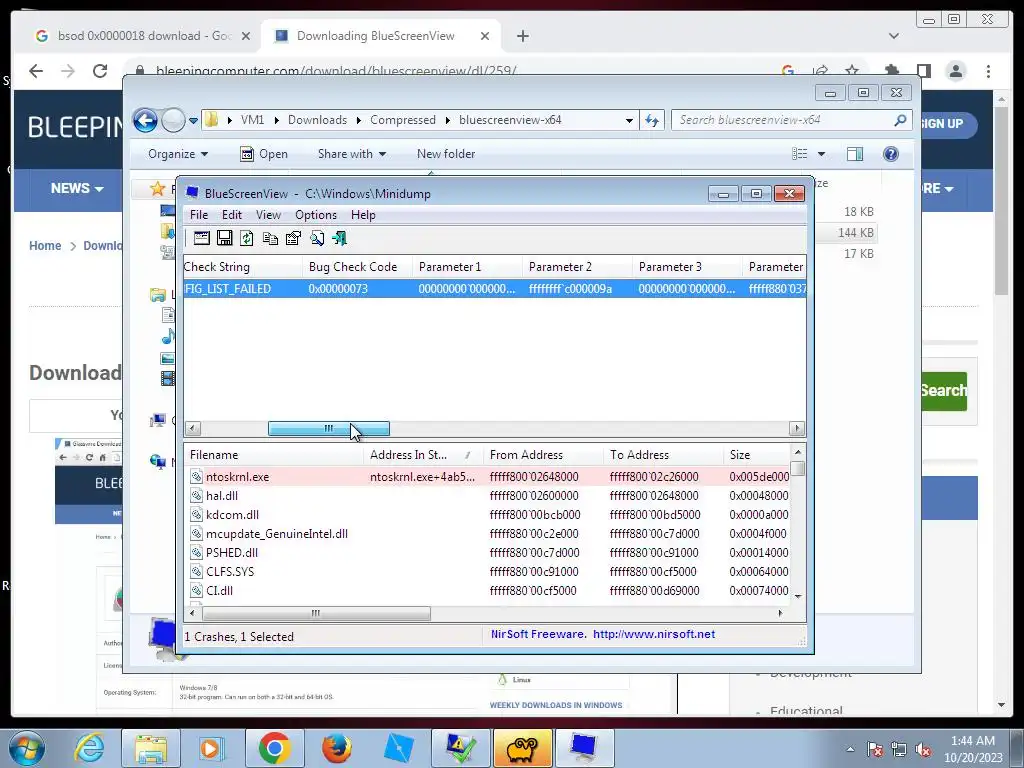
Task: Sort by Bug Check Code column header
Action: click(x=357, y=266)
